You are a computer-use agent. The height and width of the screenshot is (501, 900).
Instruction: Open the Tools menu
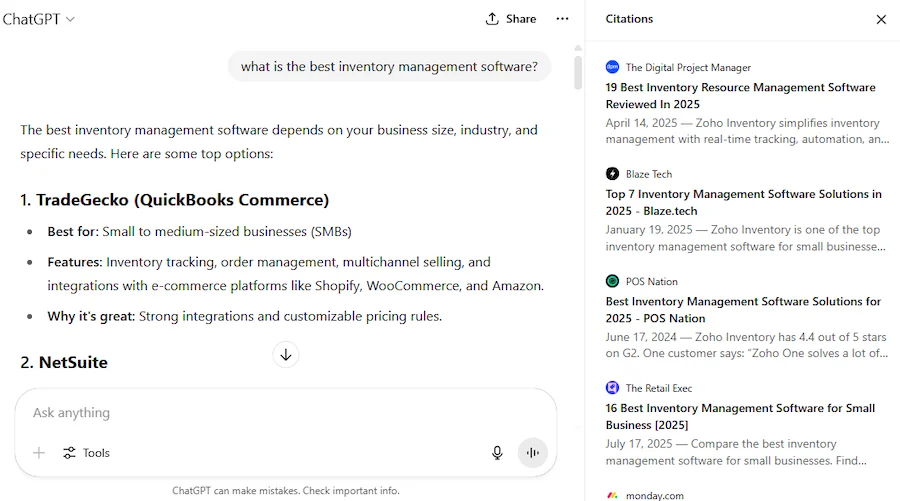87,453
